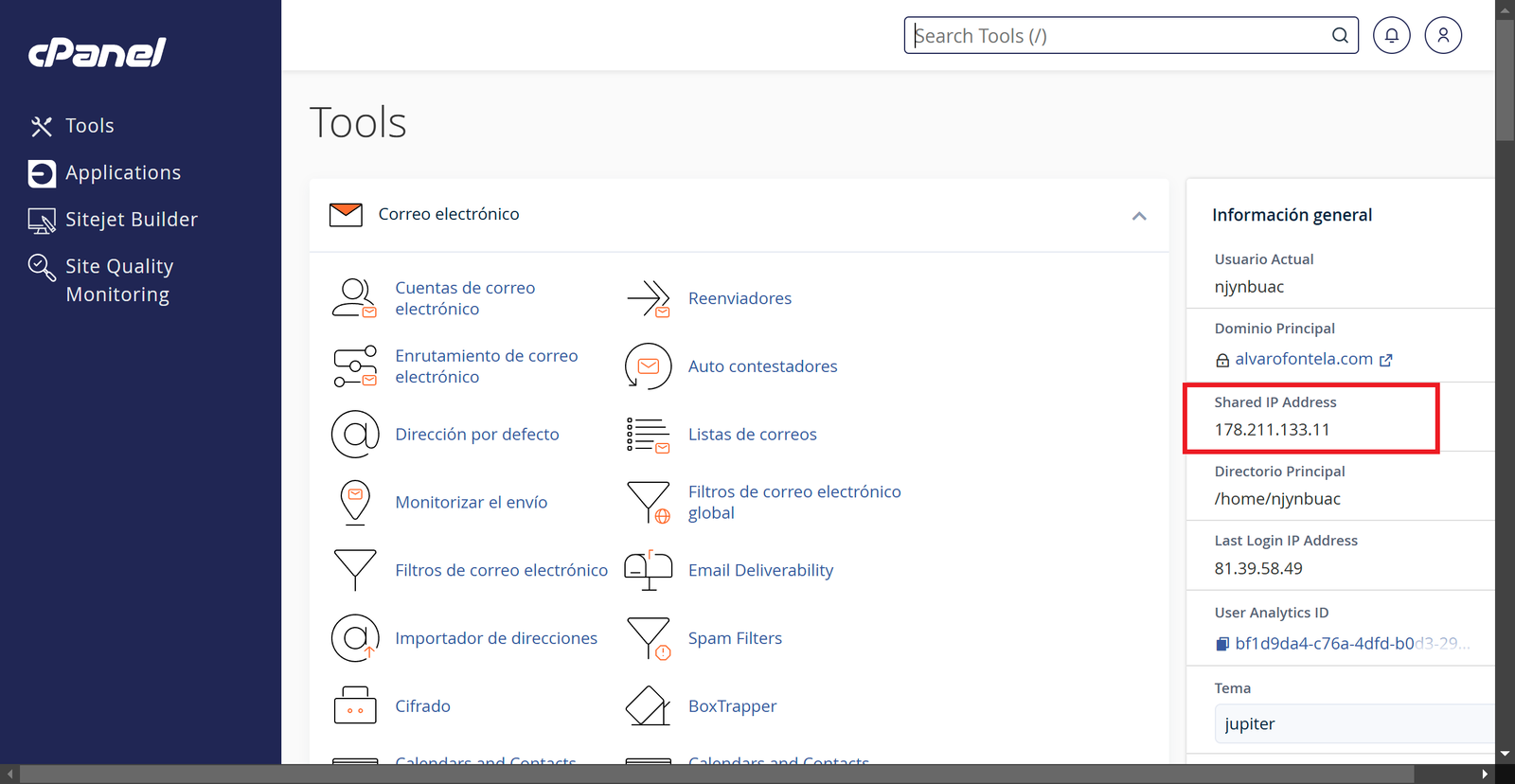Open Monitorizar el envío link
This screenshot has width=1515, height=784.
pyautogui.click(x=472, y=503)
